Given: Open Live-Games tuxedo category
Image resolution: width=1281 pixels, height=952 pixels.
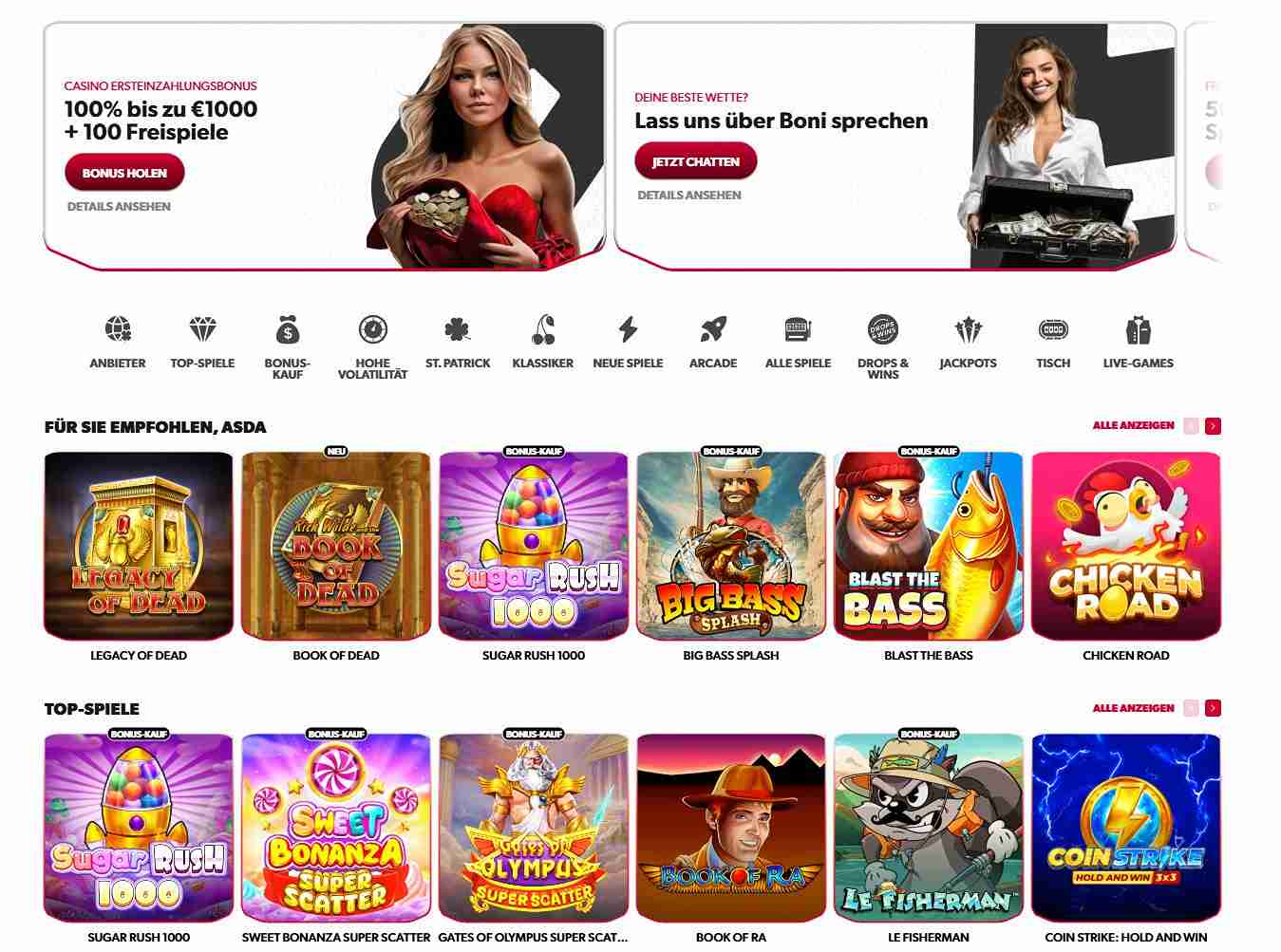Looking at the screenshot, I should coord(1138,330).
